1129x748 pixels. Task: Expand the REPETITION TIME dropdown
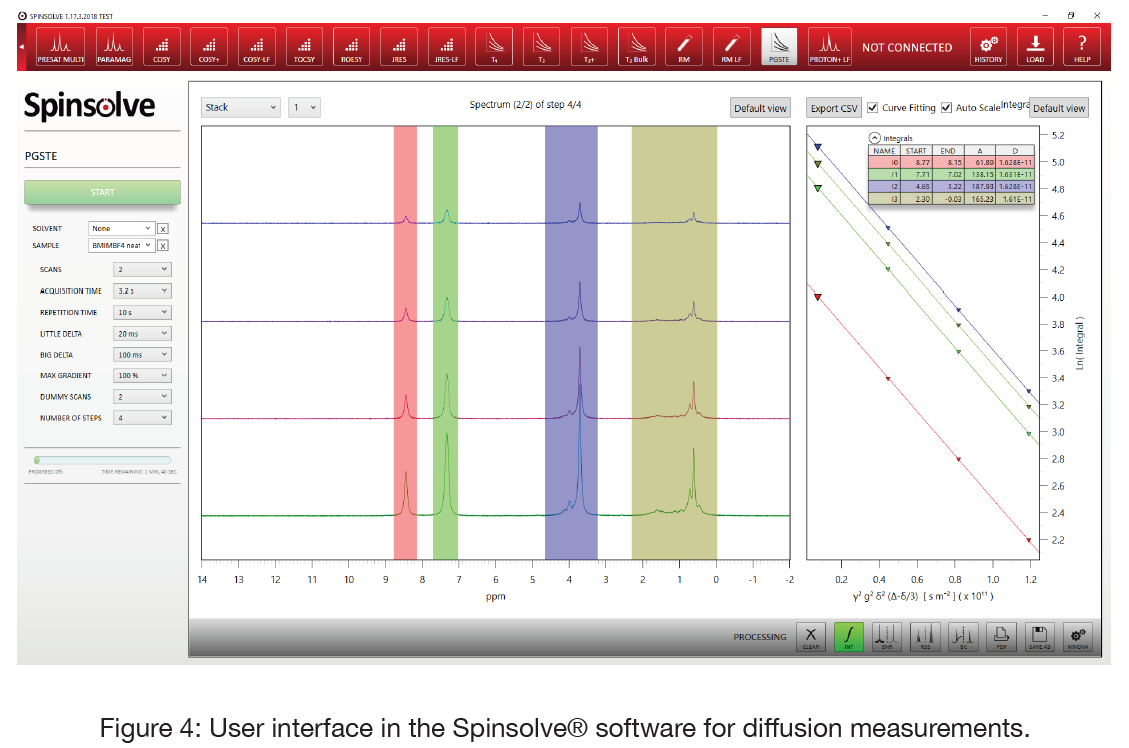[142, 312]
